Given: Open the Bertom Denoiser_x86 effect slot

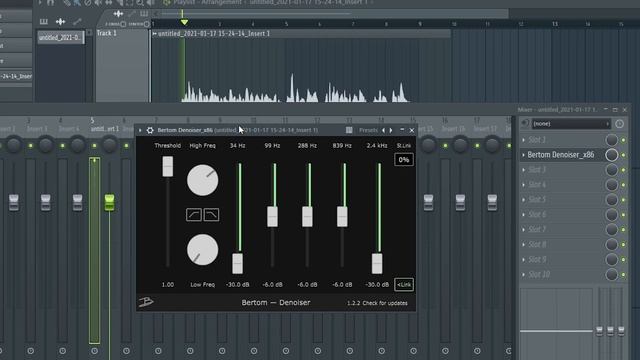Looking at the screenshot, I should [561, 155].
